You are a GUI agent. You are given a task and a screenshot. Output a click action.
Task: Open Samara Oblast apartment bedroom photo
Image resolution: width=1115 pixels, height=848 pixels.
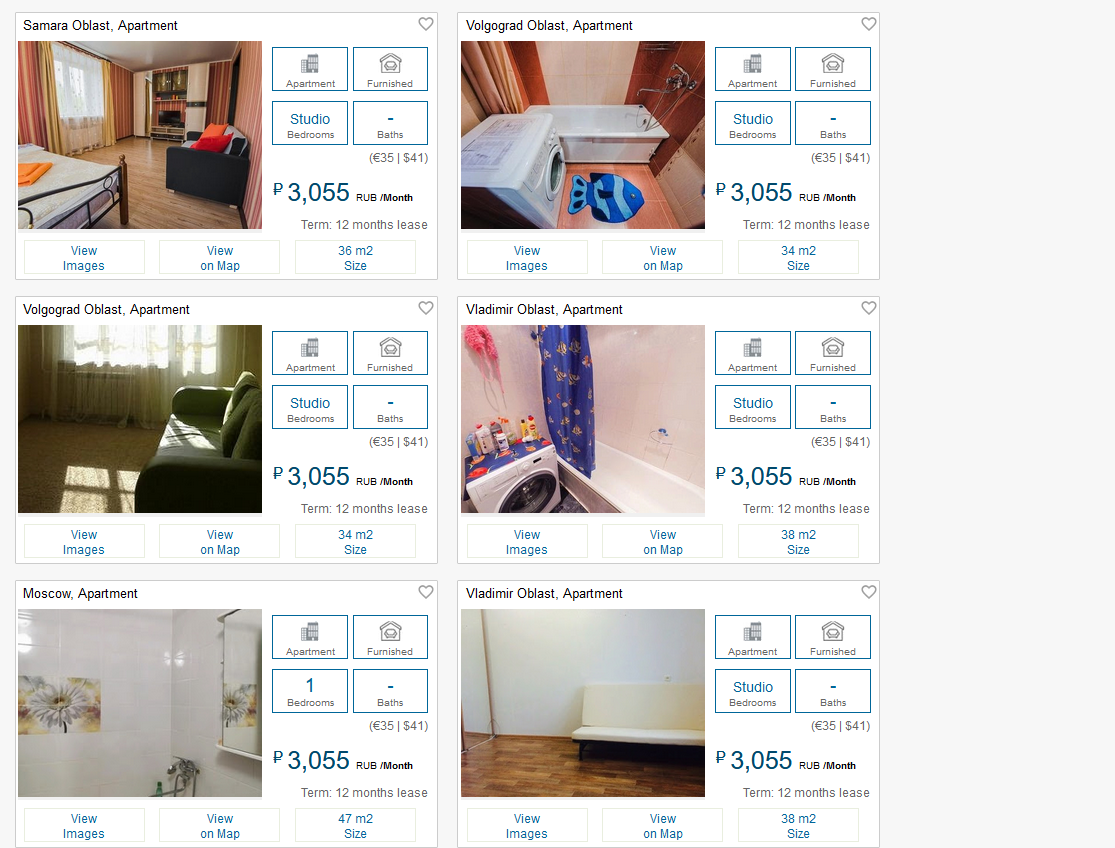tap(140, 135)
